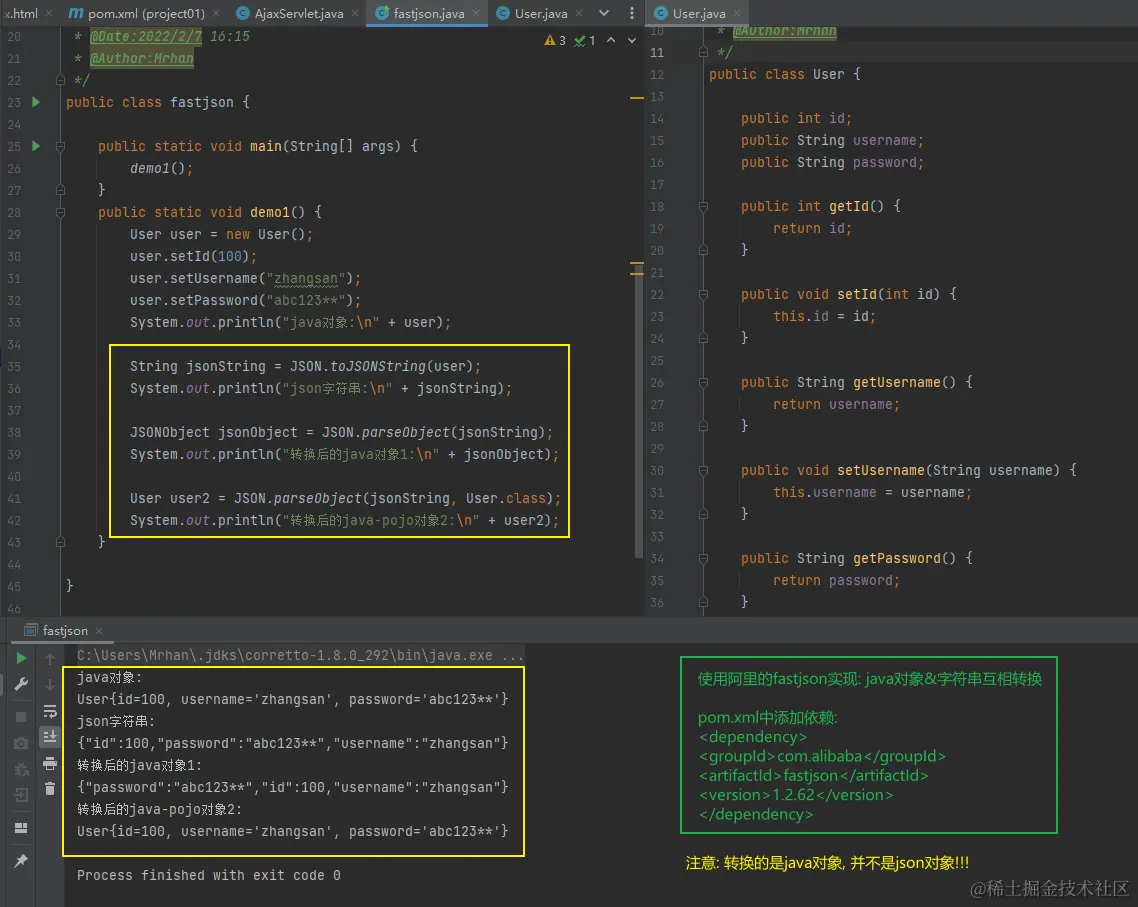Collapse the demo1 method using its fold marker
The height and width of the screenshot is (907, 1138).
click(x=61, y=212)
